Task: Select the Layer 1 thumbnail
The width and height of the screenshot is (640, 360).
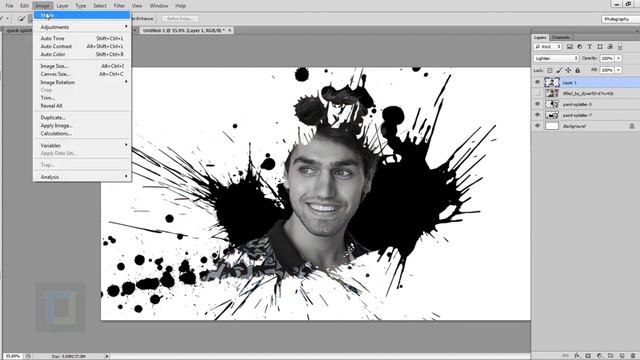Action: point(552,82)
